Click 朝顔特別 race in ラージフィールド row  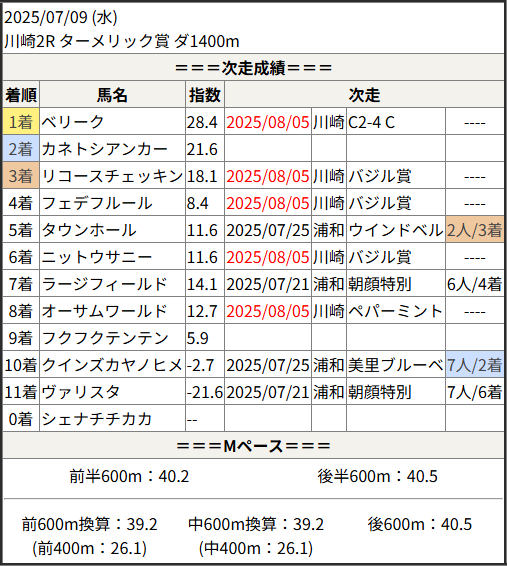[380, 284]
